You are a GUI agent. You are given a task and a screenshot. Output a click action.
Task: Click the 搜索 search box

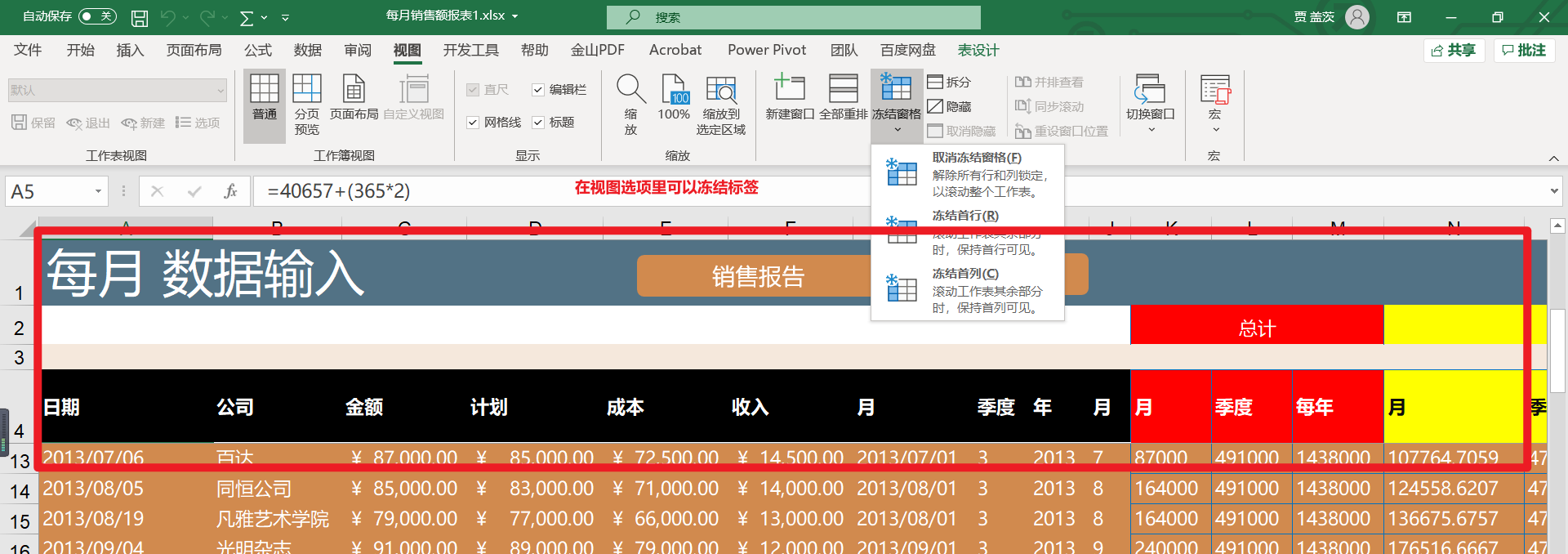point(793,17)
